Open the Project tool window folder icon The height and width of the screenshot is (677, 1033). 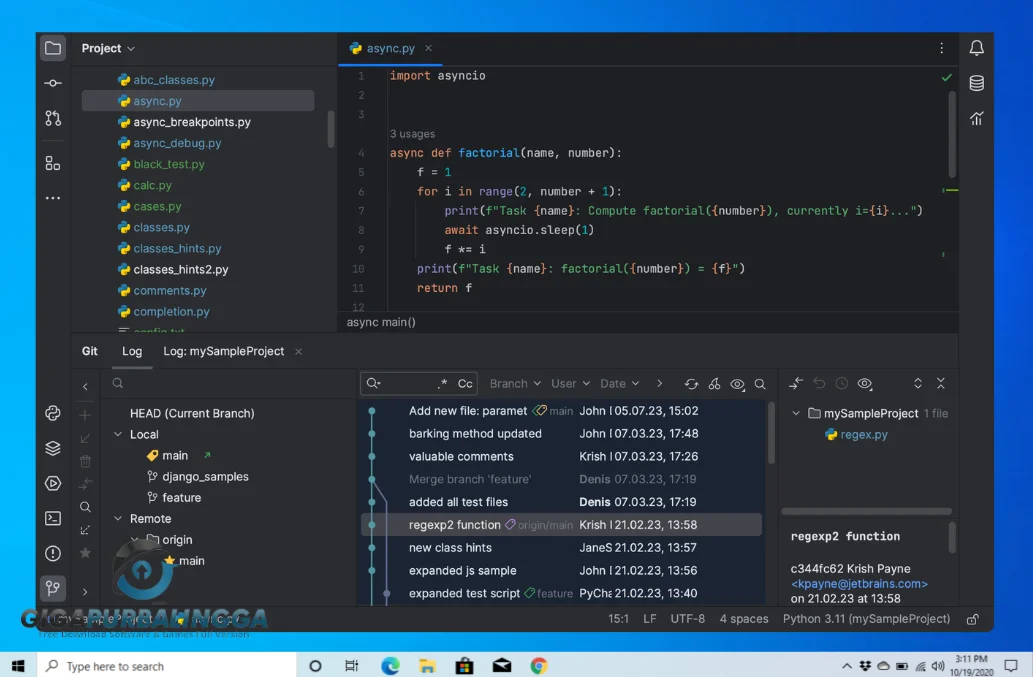pyautogui.click(x=53, y=48)
